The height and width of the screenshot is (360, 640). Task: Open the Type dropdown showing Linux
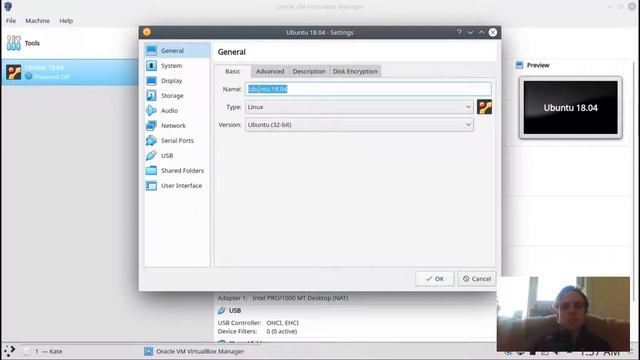pos(359,107)
